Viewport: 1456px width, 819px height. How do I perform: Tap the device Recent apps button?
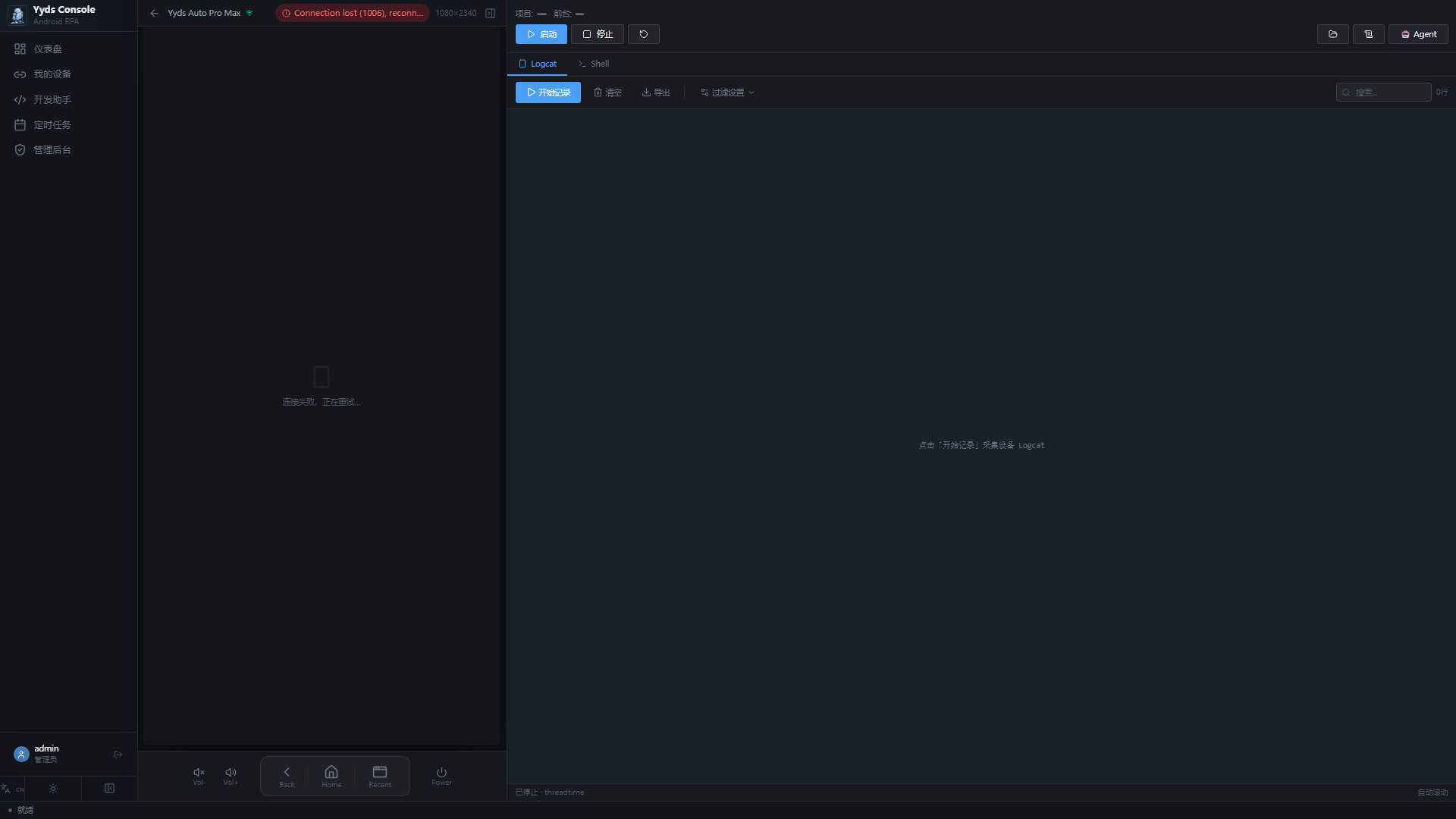380,777
